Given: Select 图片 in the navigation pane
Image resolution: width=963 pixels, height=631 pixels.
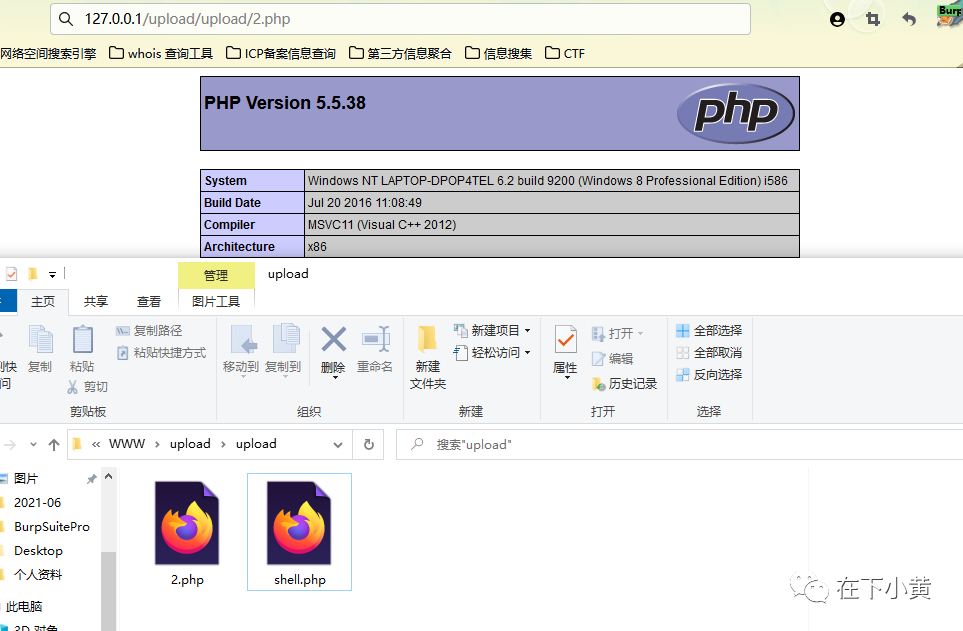Looking at the screenshot, I should (26, 479).
